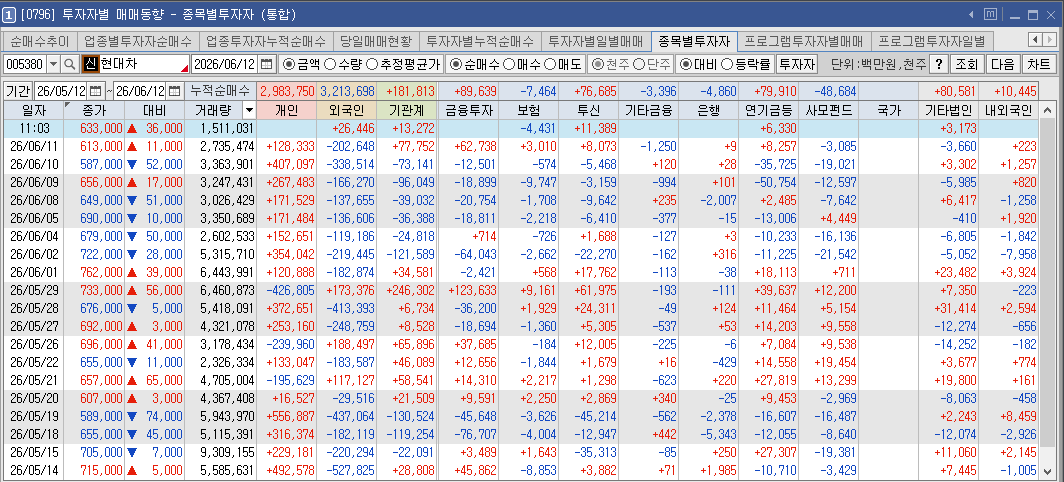Image resolution: width=1064 pixels, height=482 pixels.
Task: Click the 9,309,155 volume cell
Action: click(221, 453)
